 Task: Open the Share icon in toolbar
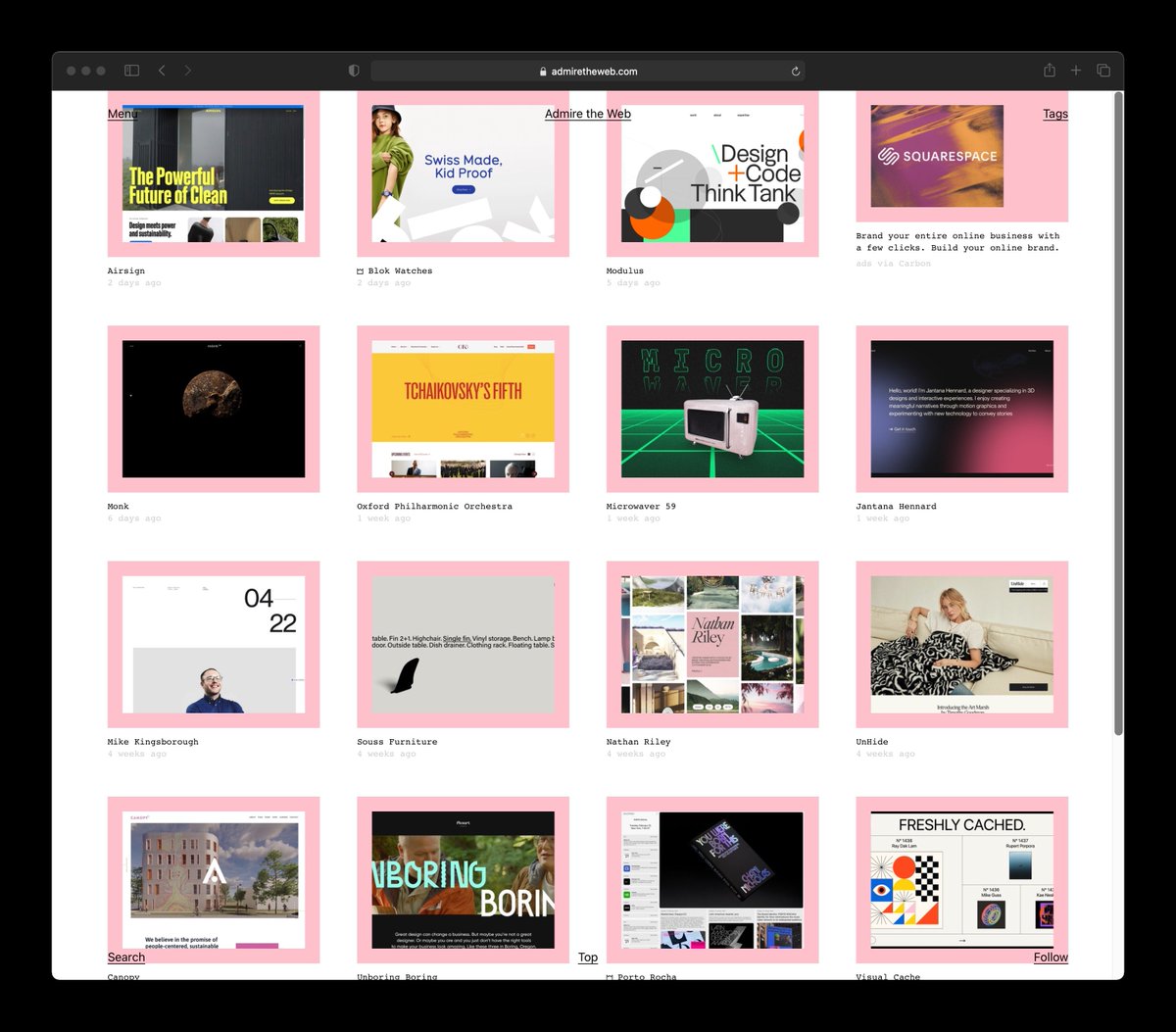(1050, 70)
